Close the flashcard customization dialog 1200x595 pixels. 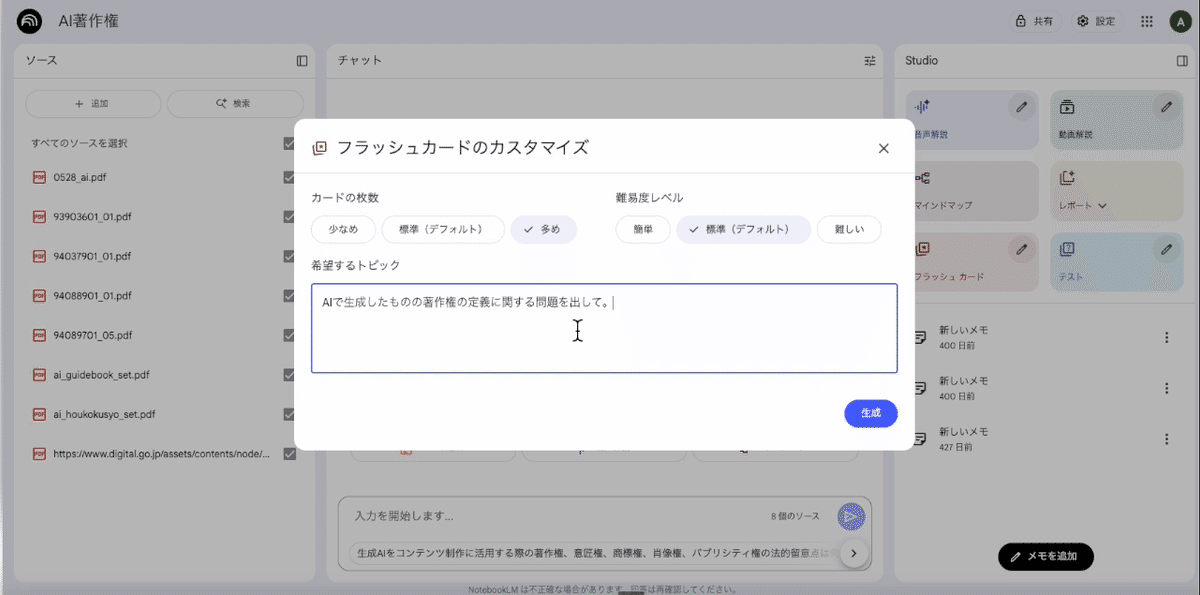(883, 149)
